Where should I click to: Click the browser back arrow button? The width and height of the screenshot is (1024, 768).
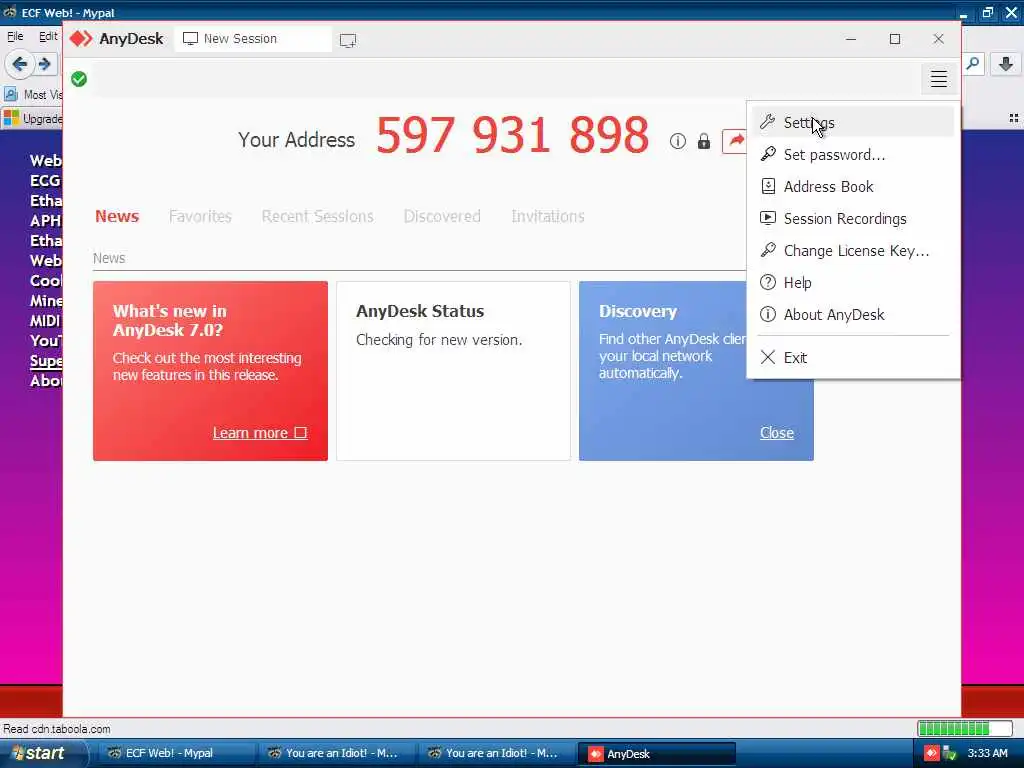[x=20, y=64]
